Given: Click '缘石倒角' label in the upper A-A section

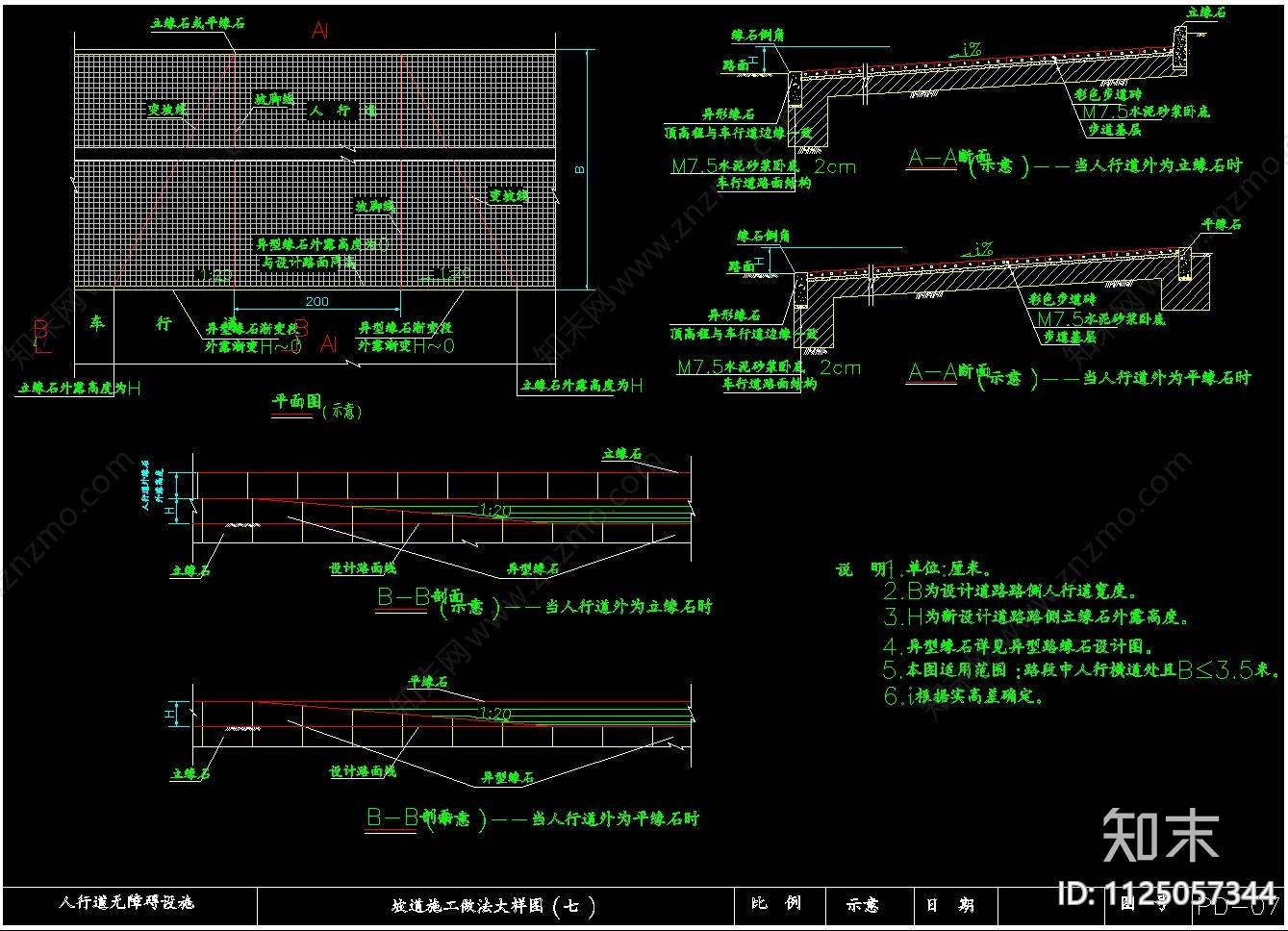Looking at the screenshot, I should click(758, 36).
